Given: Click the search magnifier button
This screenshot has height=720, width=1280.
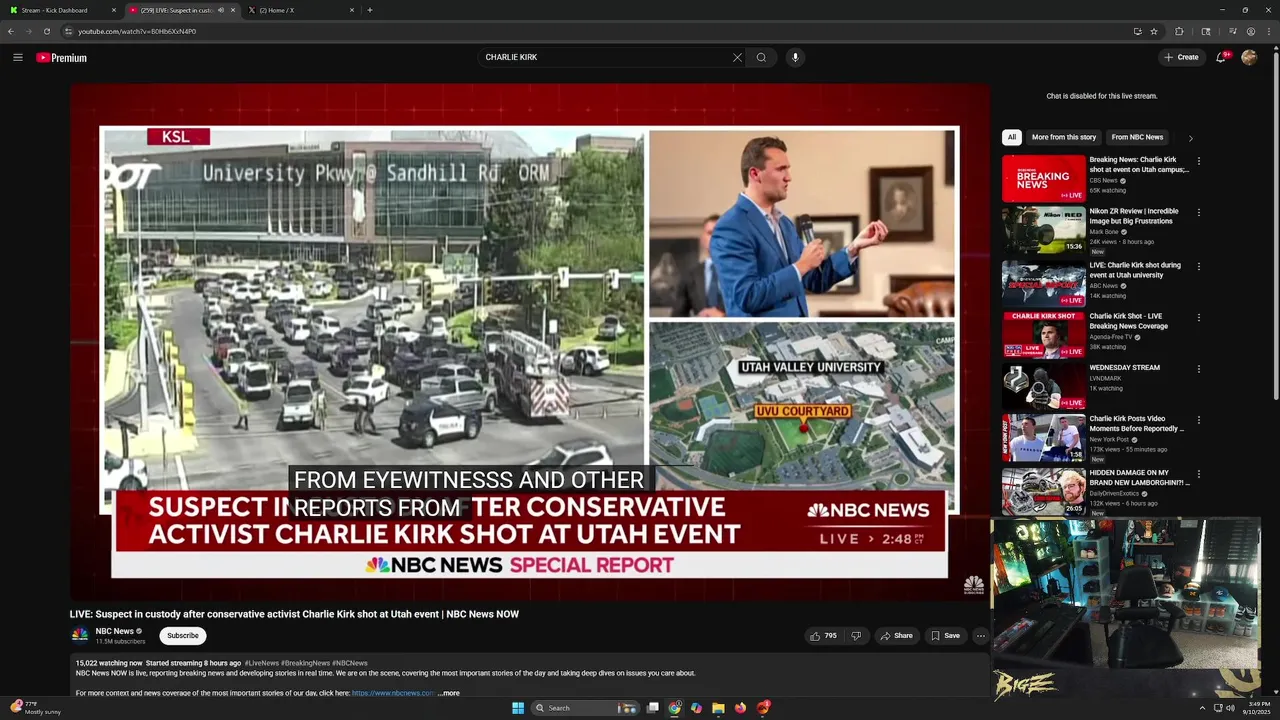Looking at the screenshot, I should coord(761,57).
